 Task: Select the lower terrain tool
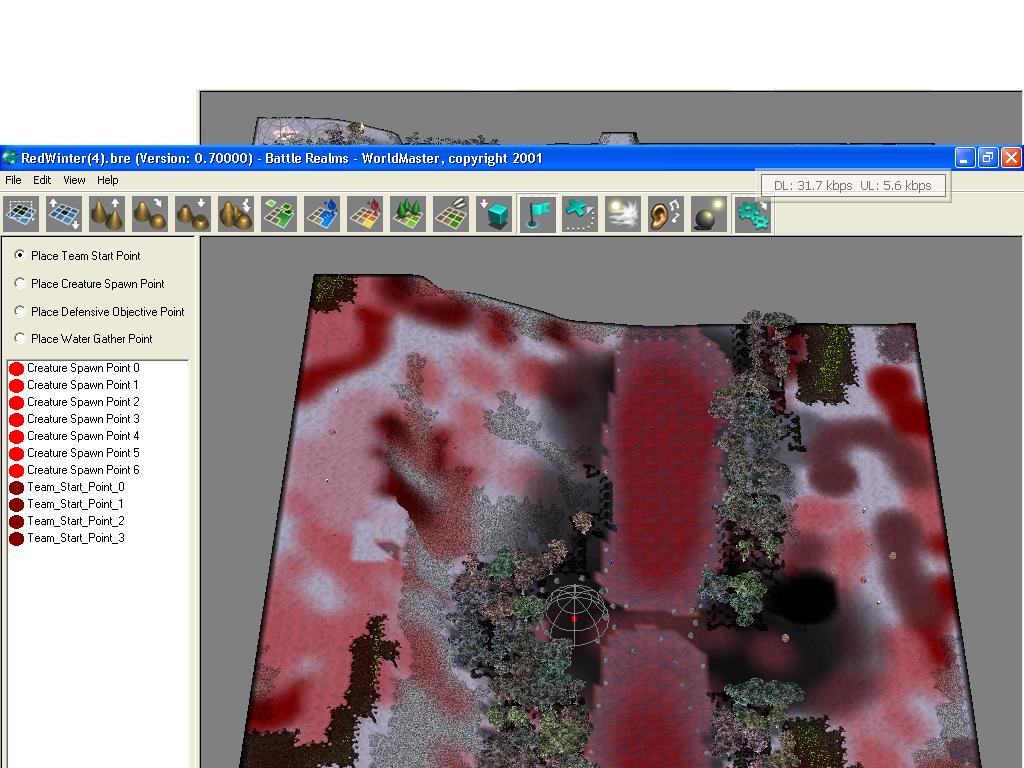pos(193,214)
